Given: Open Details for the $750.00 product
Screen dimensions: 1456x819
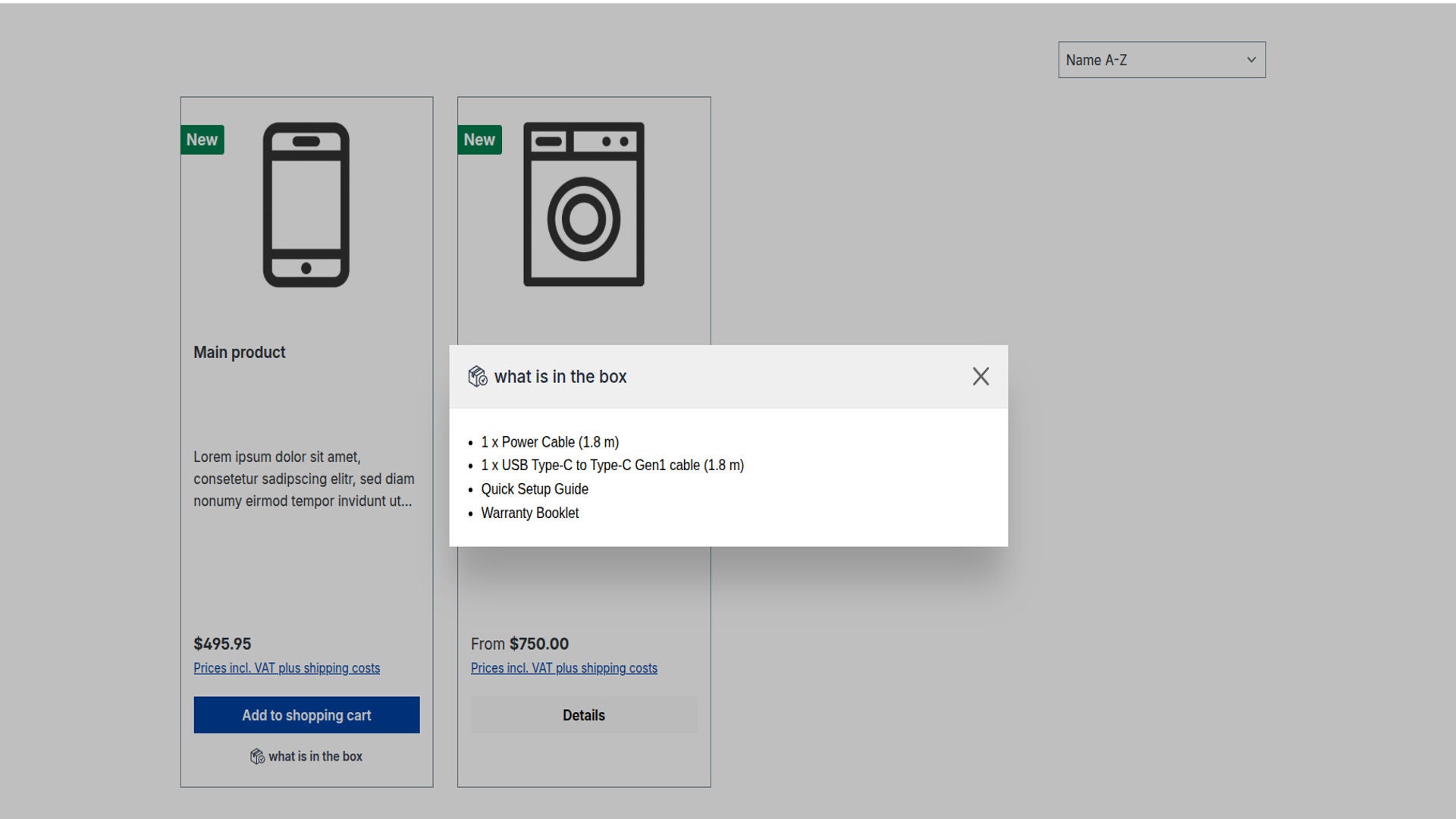Looking at the screenshot, I should (x=583, y=716).
